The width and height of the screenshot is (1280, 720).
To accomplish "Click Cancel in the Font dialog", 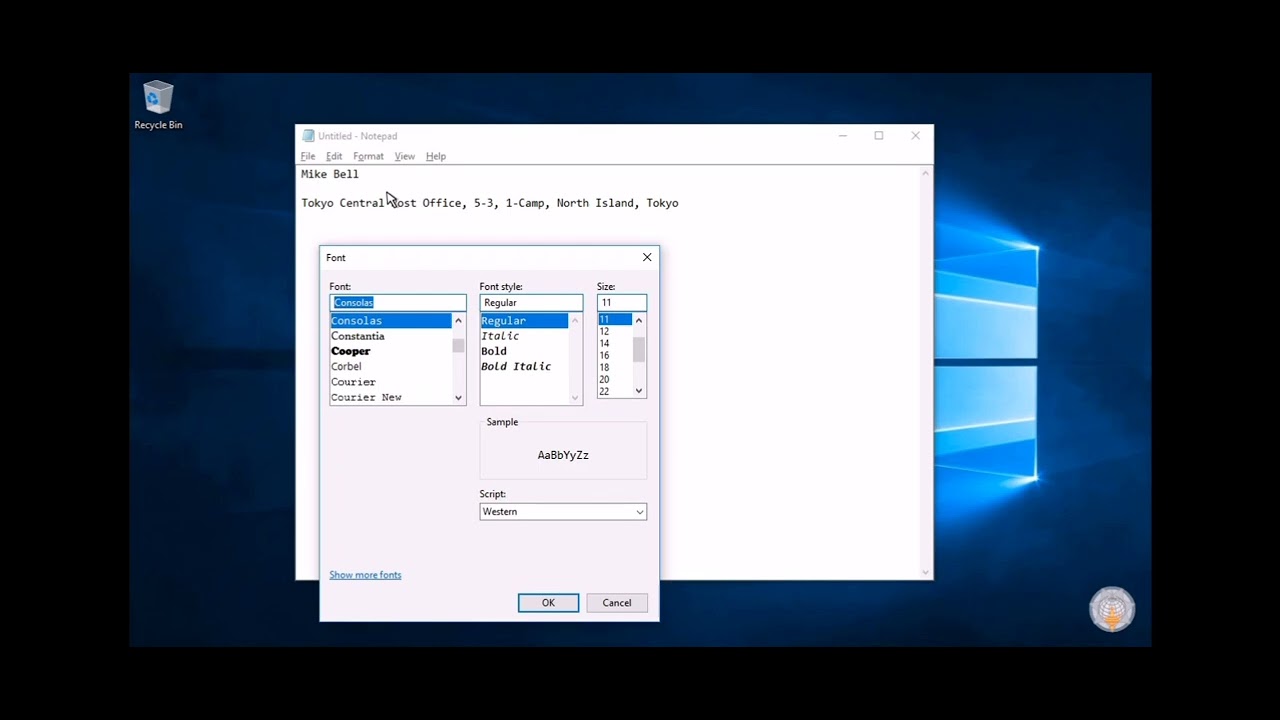I will [617, 603].
